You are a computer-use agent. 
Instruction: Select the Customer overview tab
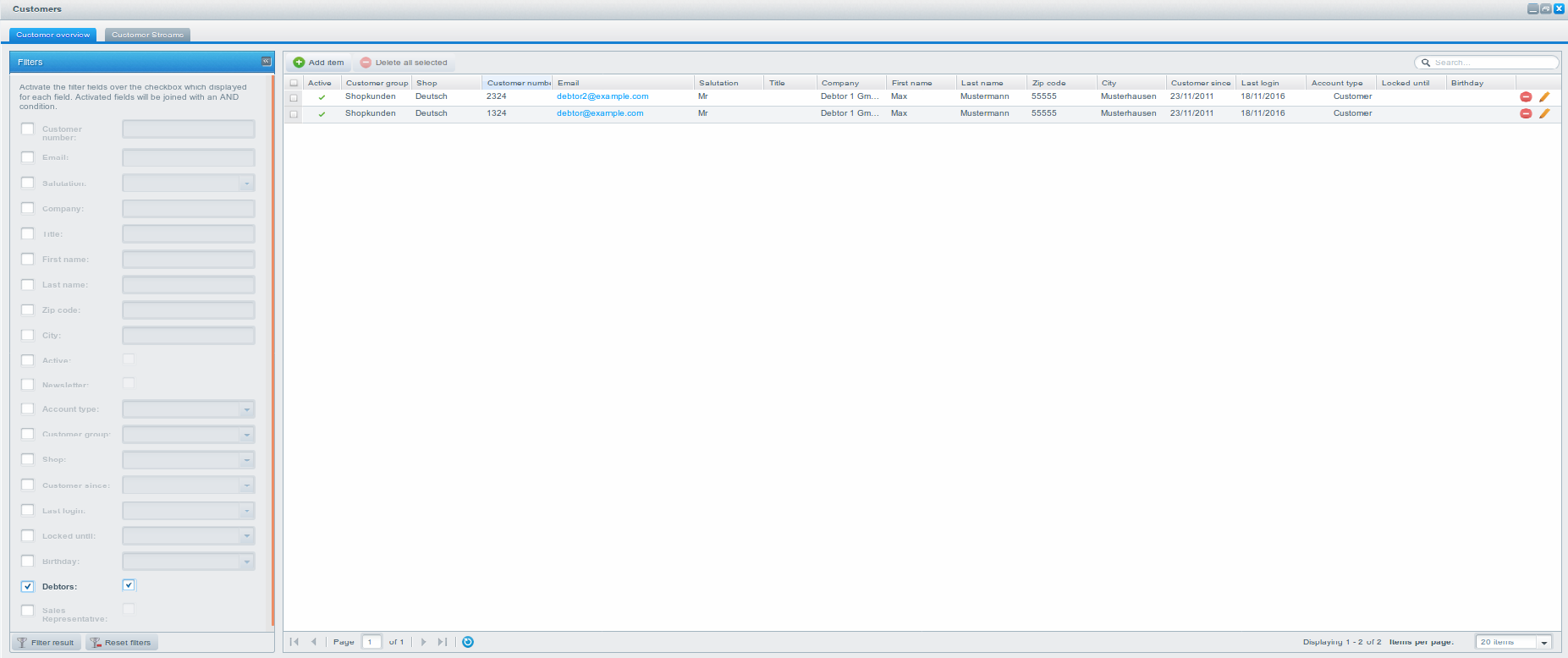[x=53, y=35]
